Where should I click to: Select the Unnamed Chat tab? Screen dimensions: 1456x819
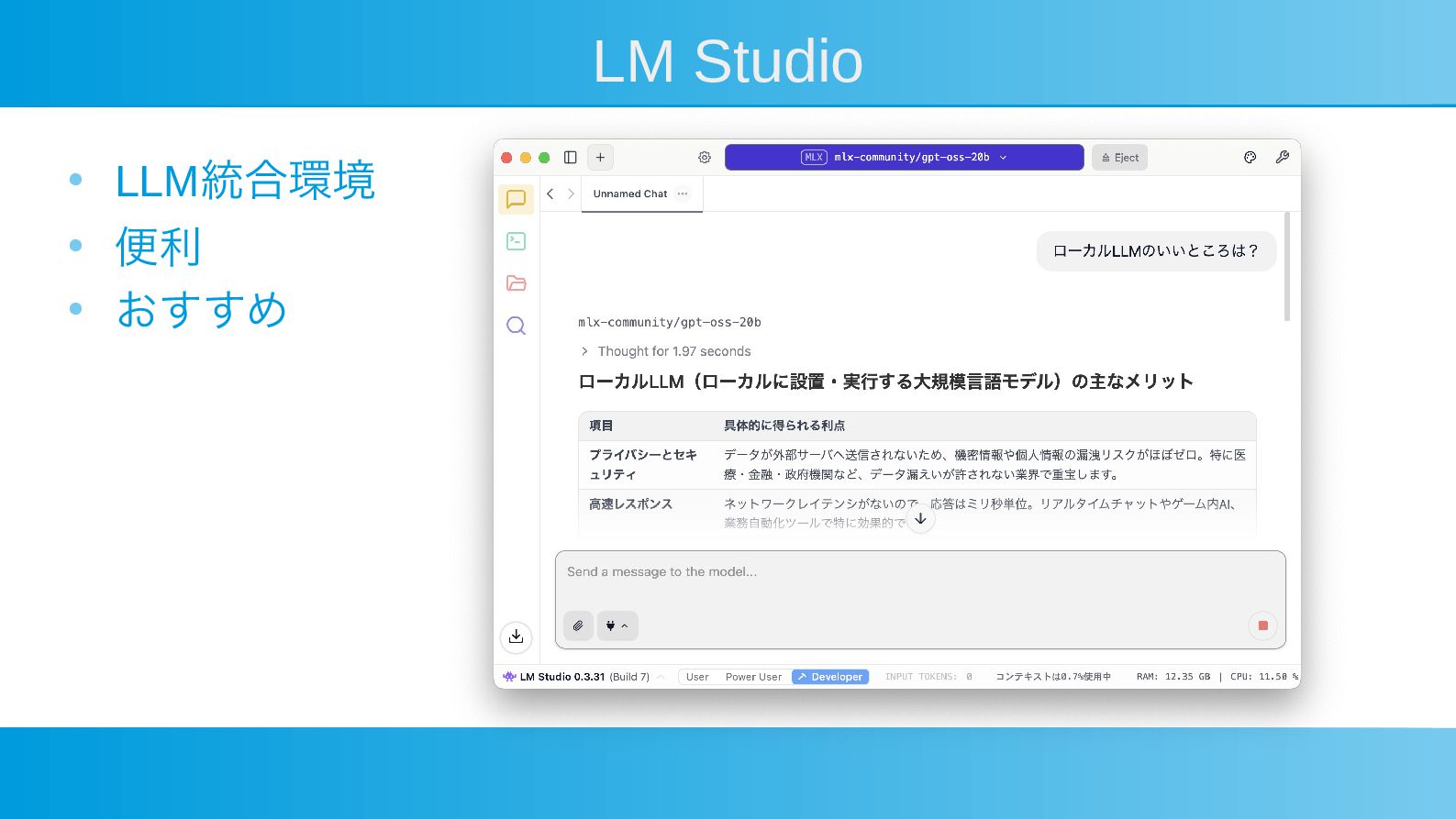pyautogui.click(x=641, y=194)
